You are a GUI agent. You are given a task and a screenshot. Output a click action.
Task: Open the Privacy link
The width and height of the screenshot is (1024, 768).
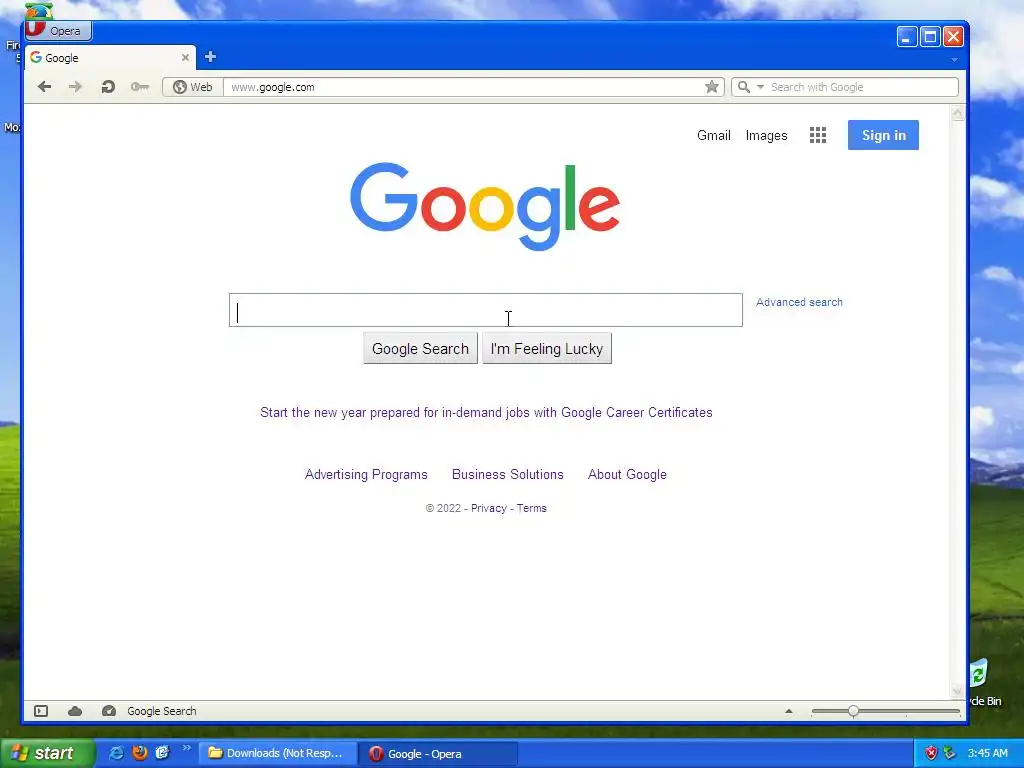click(488, 508)
